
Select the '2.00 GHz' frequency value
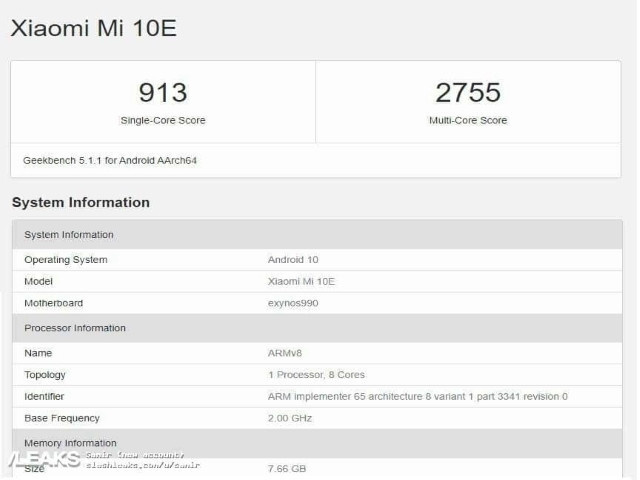(290, 418)
